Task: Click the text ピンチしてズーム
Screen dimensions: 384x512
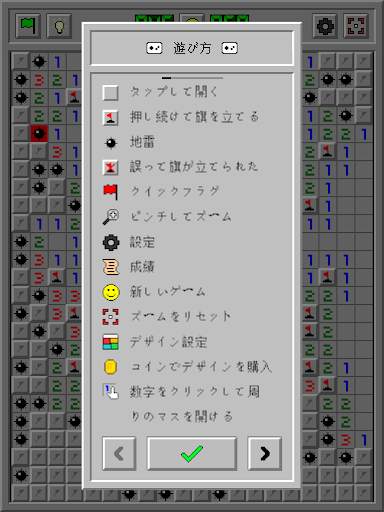Action: pyautogui.click(x=181, y=217)
